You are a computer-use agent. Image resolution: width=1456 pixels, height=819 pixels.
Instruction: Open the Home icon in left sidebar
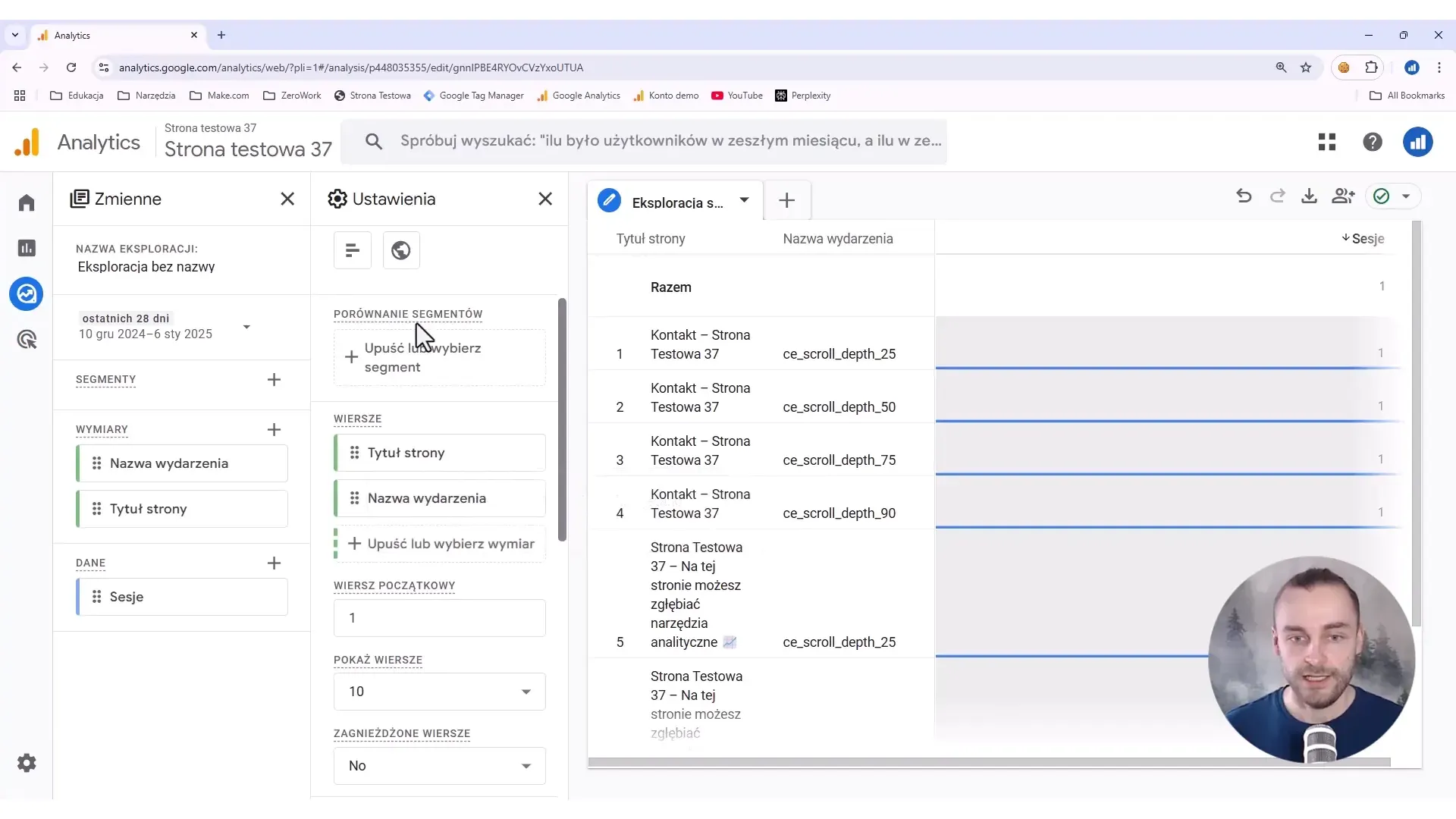(27, 202)
